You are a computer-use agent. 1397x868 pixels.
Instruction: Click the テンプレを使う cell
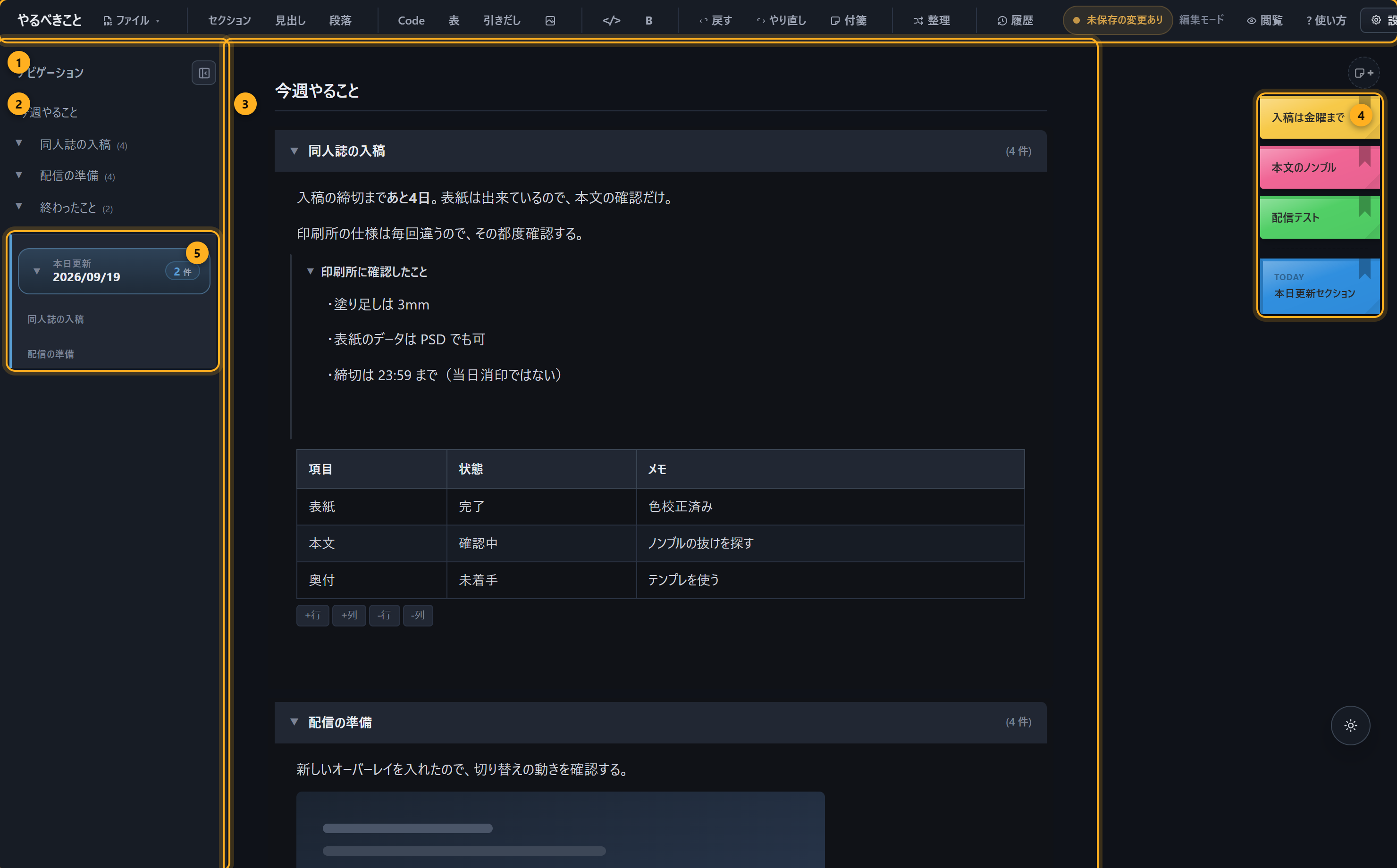[x=830, y=580]
